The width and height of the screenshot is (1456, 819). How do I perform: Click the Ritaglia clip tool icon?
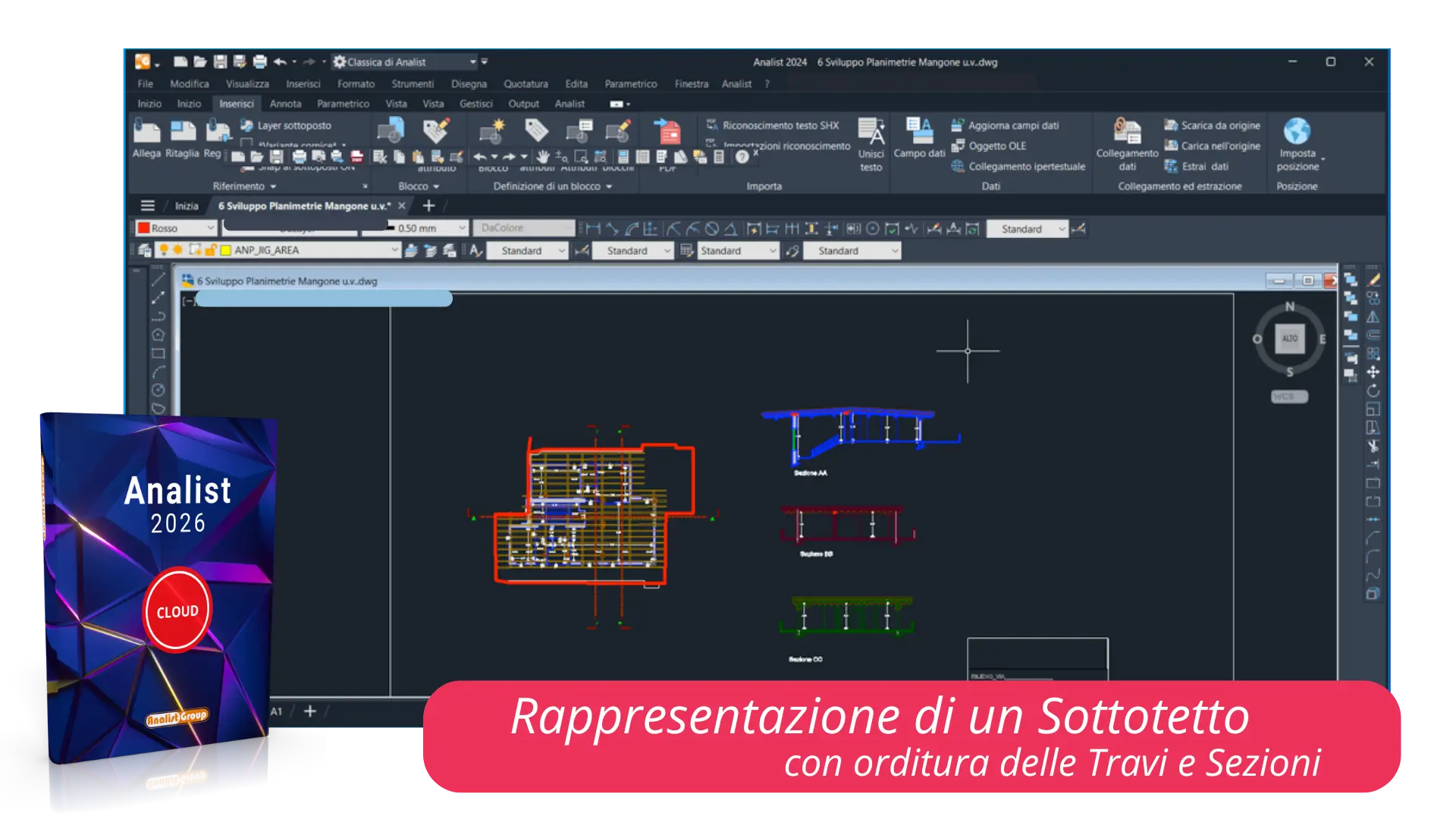[182, 131]
